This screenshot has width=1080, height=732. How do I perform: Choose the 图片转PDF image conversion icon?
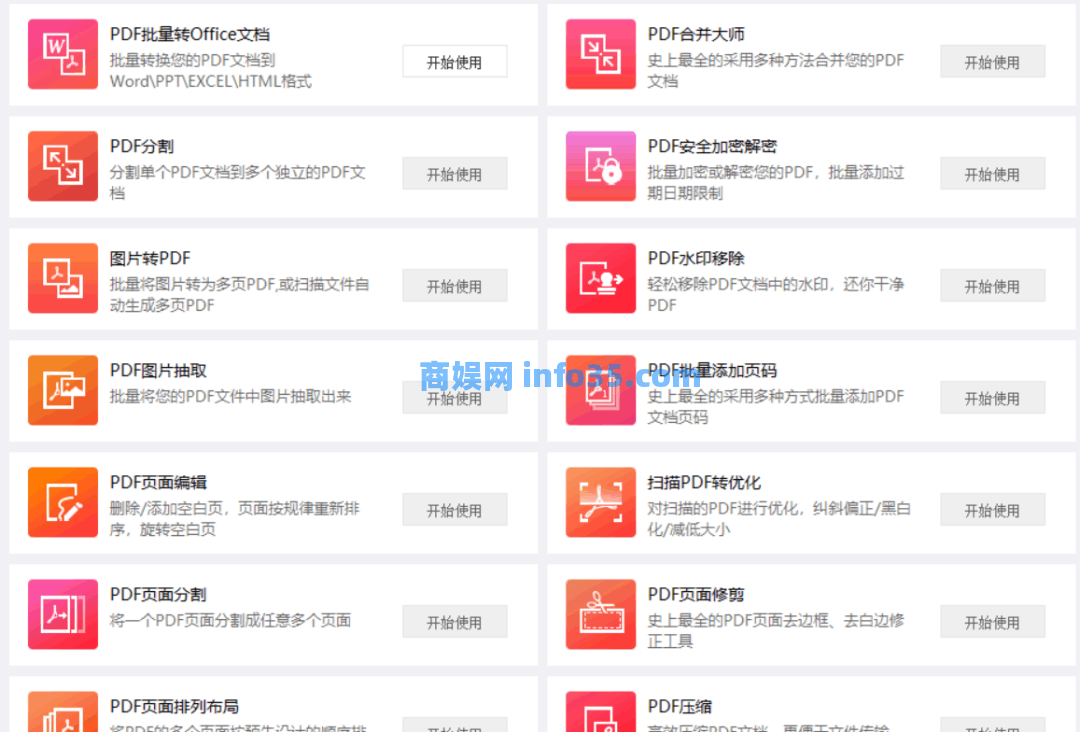point(63,278)
